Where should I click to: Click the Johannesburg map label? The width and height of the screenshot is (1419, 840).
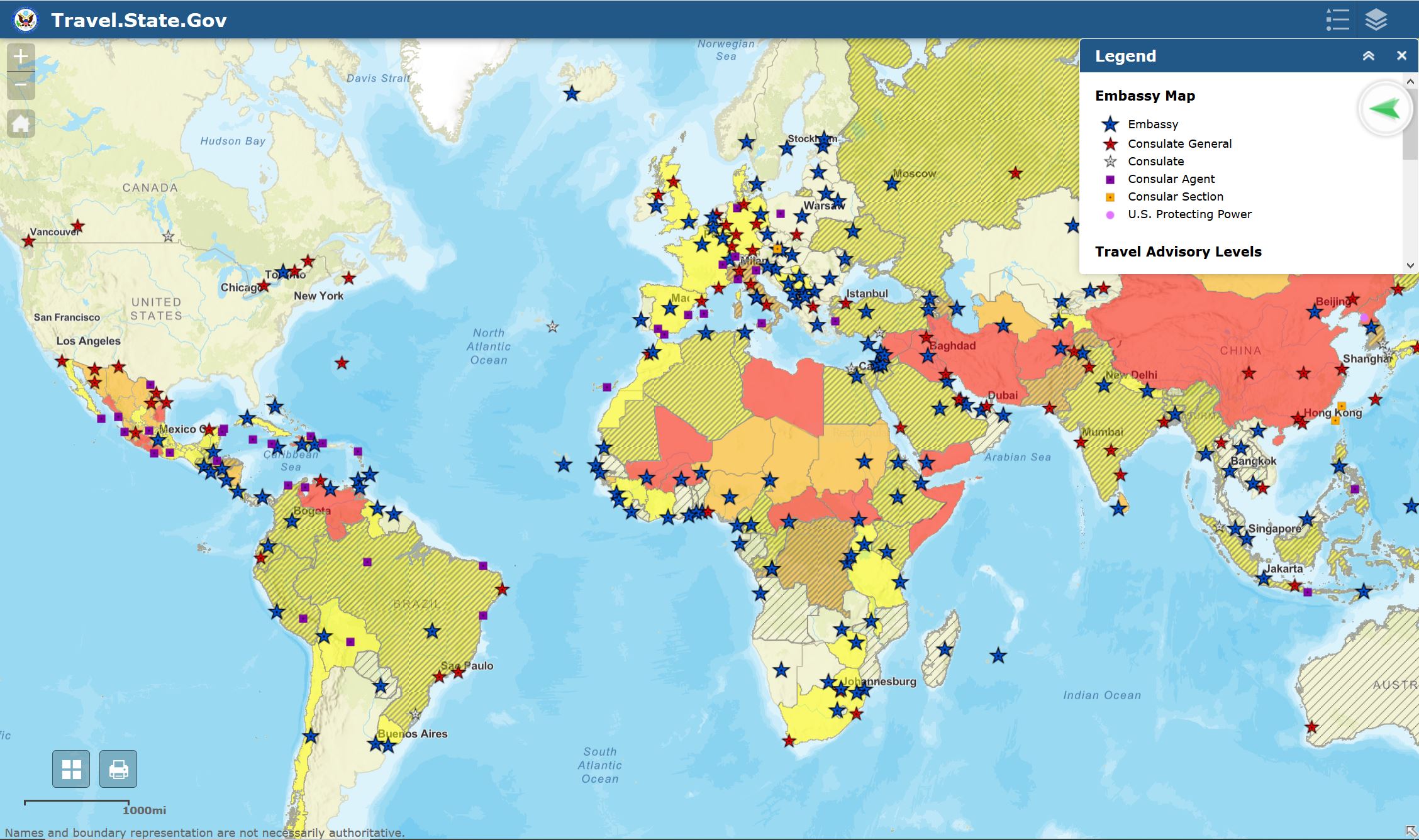pos(879,681)
